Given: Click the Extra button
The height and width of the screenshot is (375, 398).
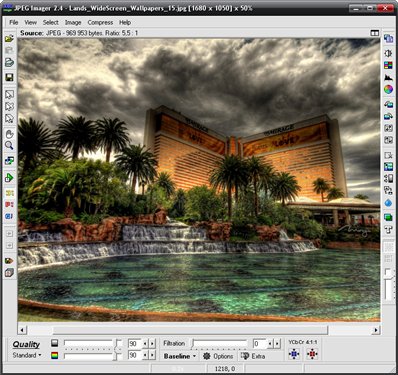Looking at the screenshot, I should point(253,356).
